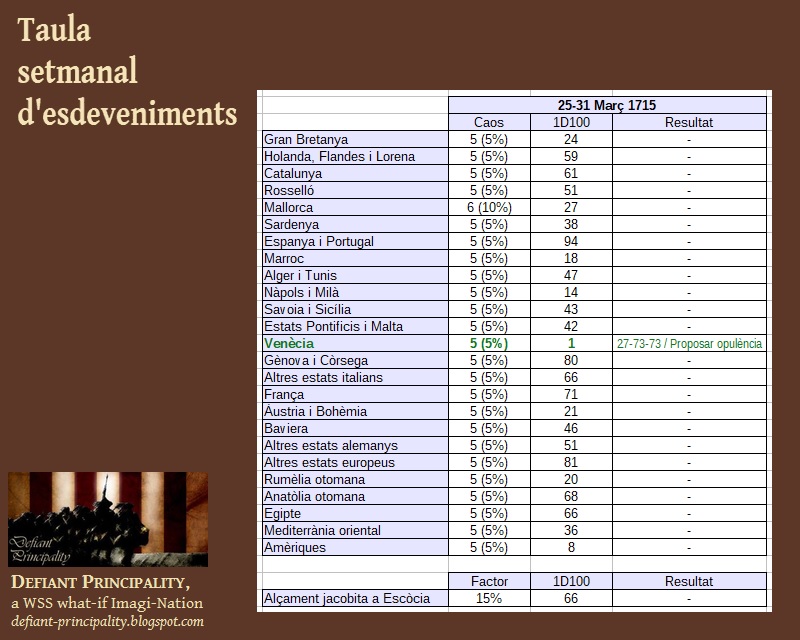Select the '71' roll for França

[x=571, y=395]
